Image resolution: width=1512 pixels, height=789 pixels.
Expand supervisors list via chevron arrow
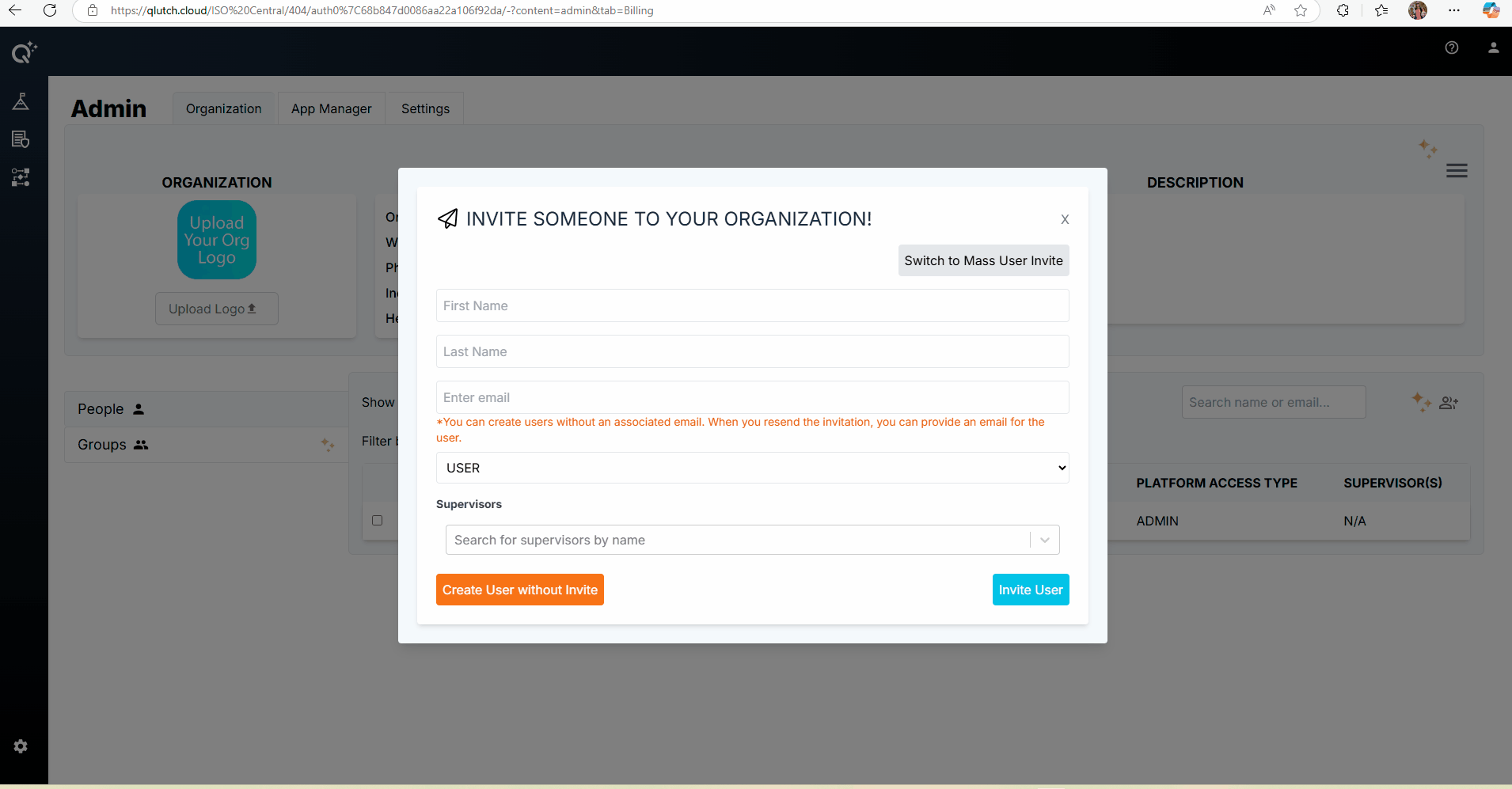[1045, 540]
